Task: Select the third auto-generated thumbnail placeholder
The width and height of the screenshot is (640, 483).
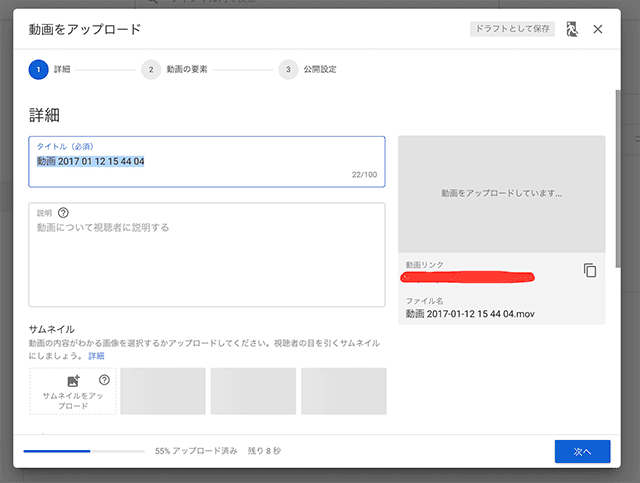Action: (344, 391)
